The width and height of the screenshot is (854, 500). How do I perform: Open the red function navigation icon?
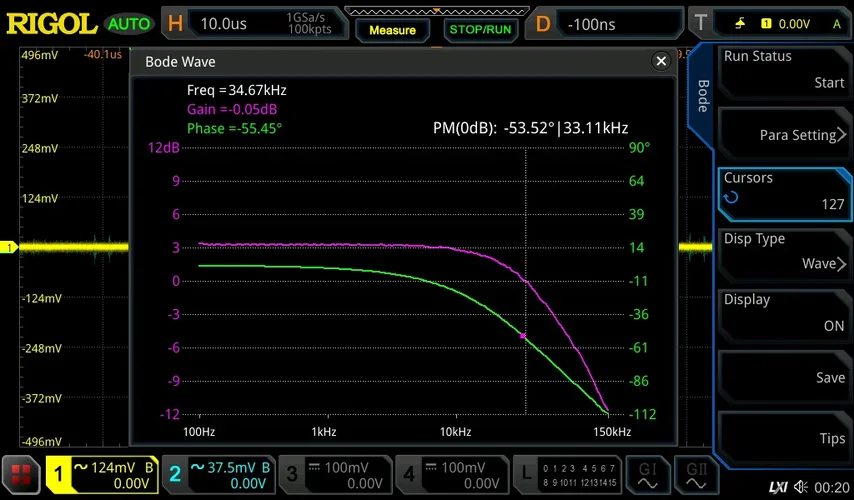coord(21,475)
